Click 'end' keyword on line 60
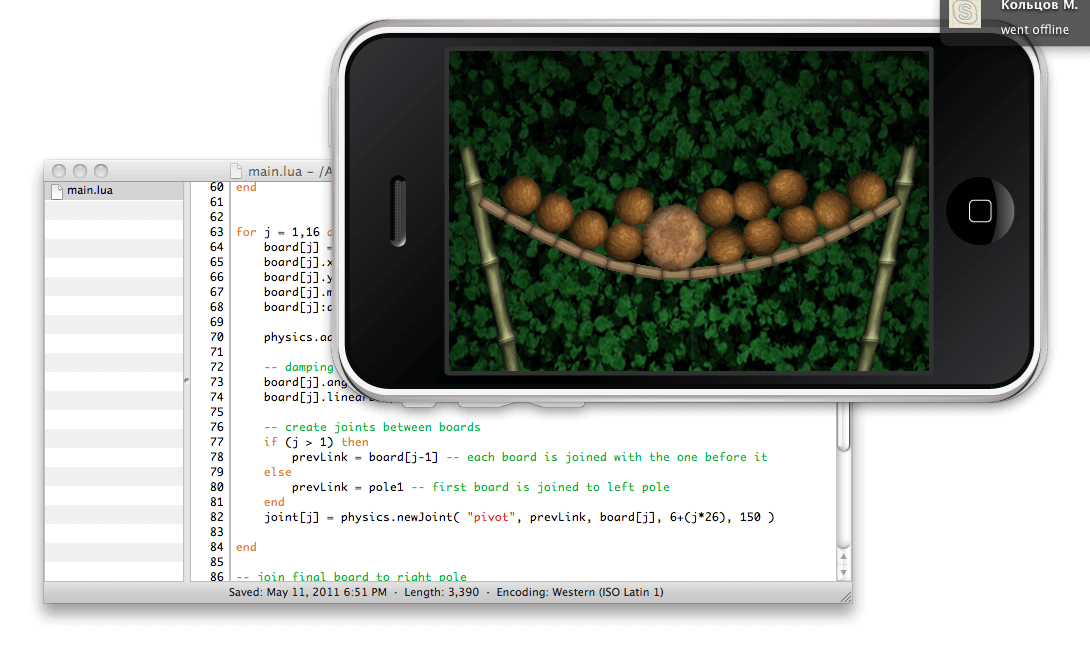1090x664 pixels. (x=246, y=187)
